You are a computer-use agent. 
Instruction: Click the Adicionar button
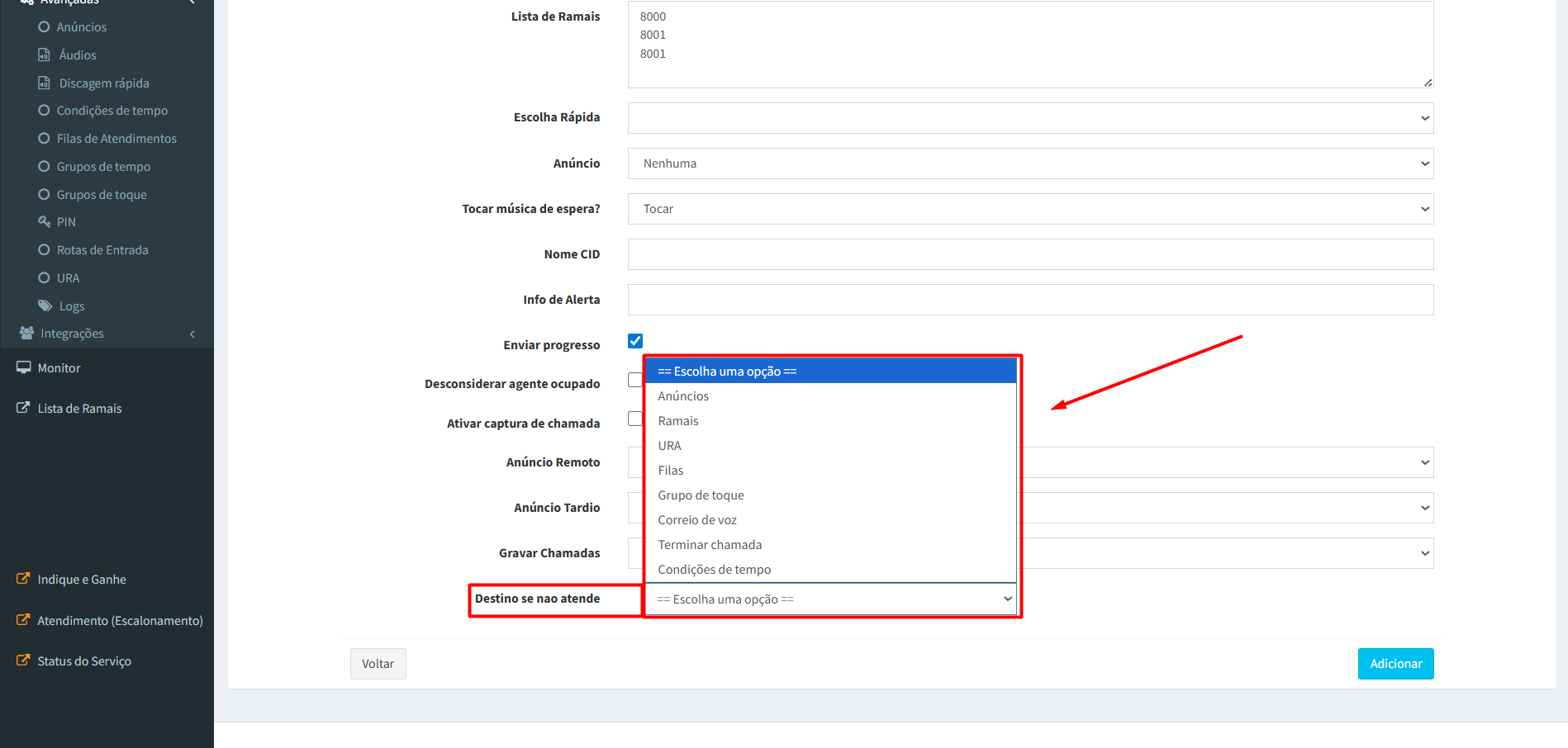pyautogui.click(x=1395, y=664)
